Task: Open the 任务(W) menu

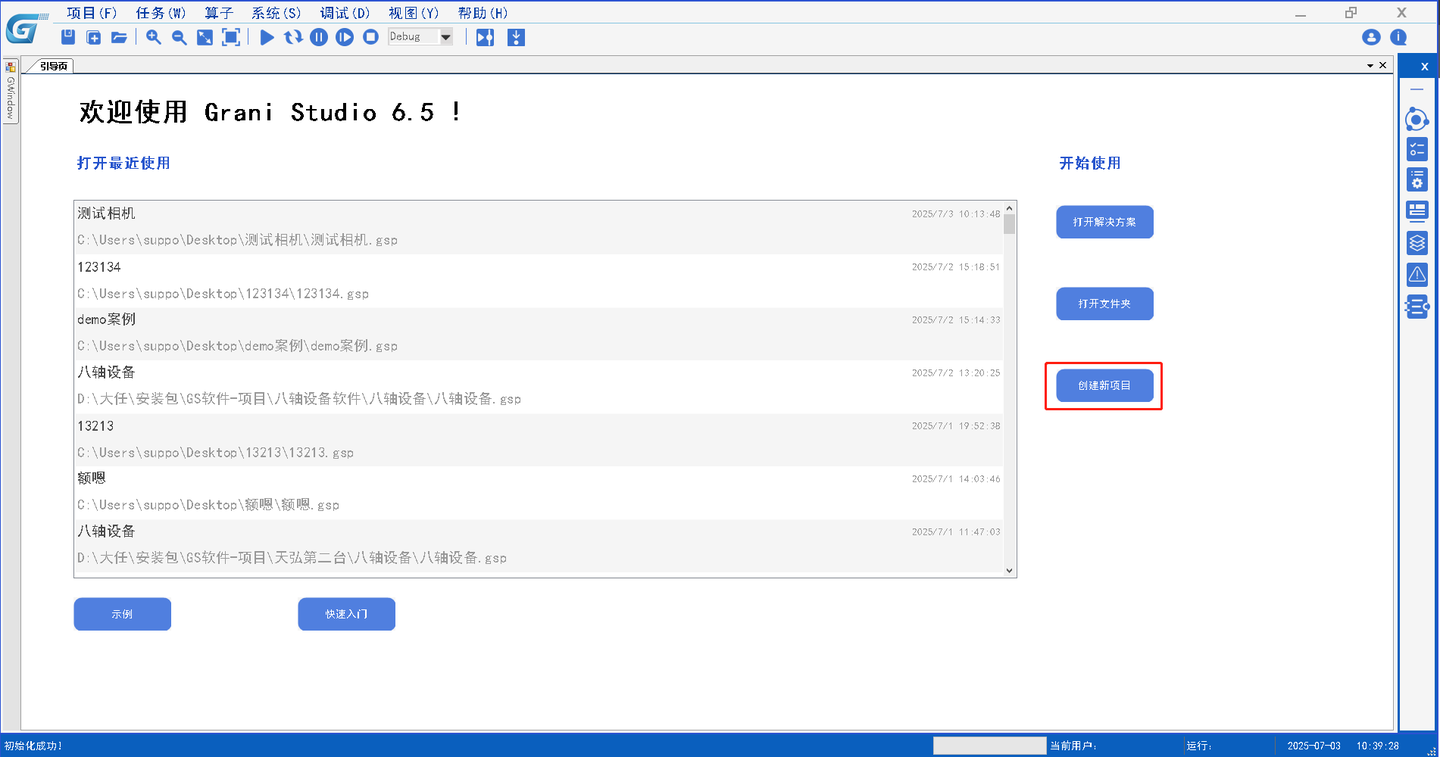Action: click(161, 13)
